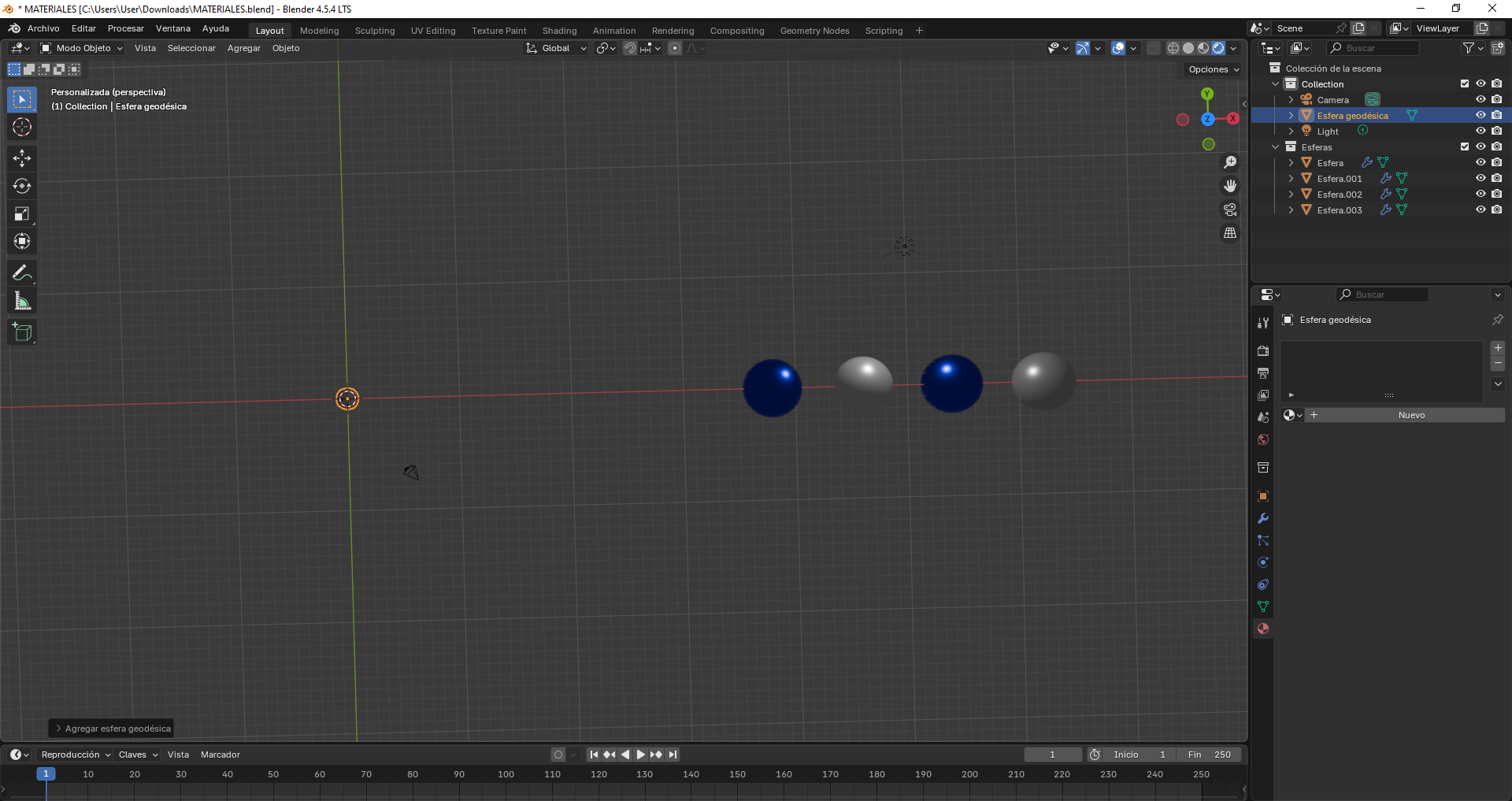Open the Material properties tab

[1263, 629]
